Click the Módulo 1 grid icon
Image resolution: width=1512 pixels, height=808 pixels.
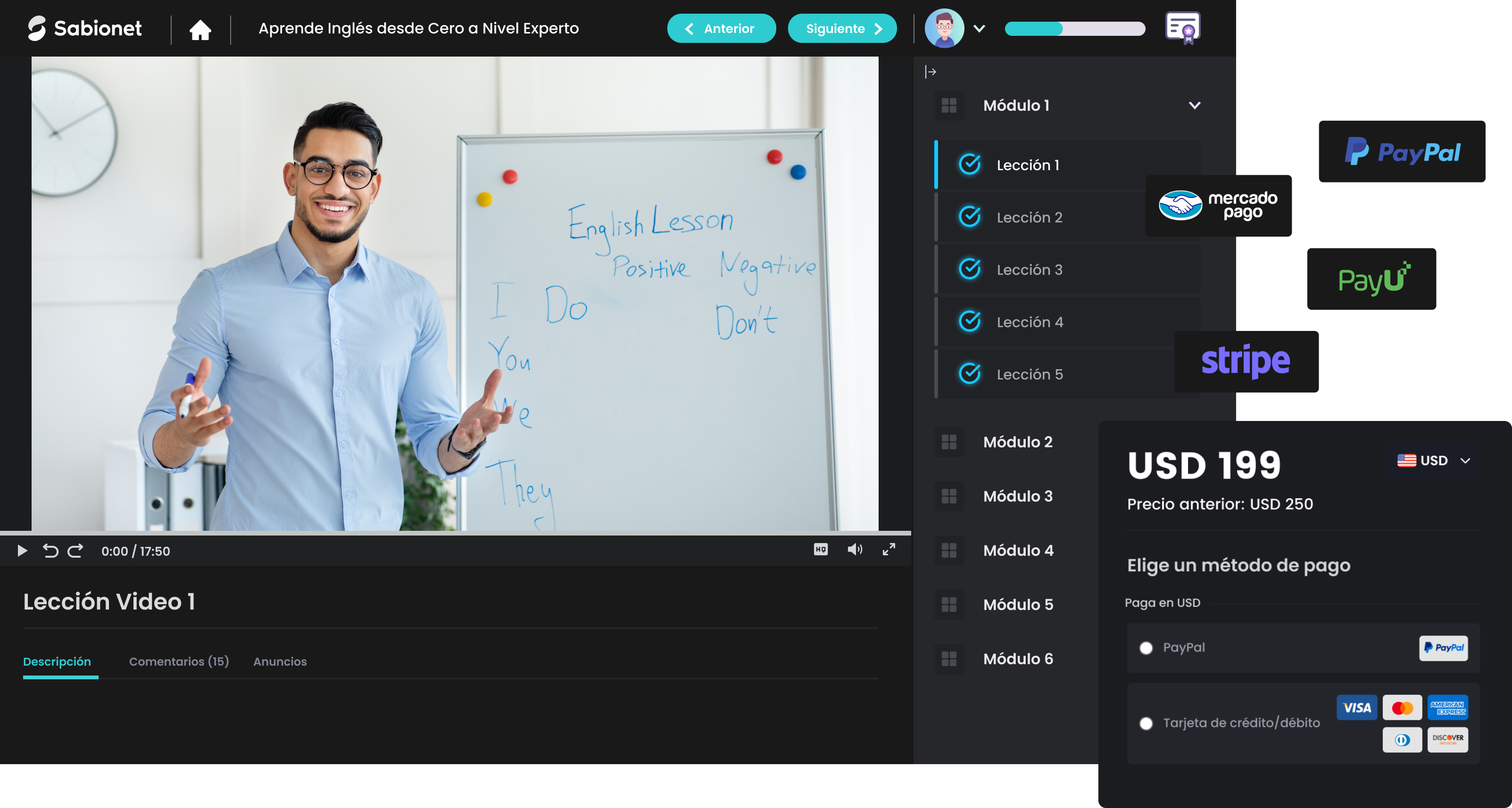[x=948, y=106]
